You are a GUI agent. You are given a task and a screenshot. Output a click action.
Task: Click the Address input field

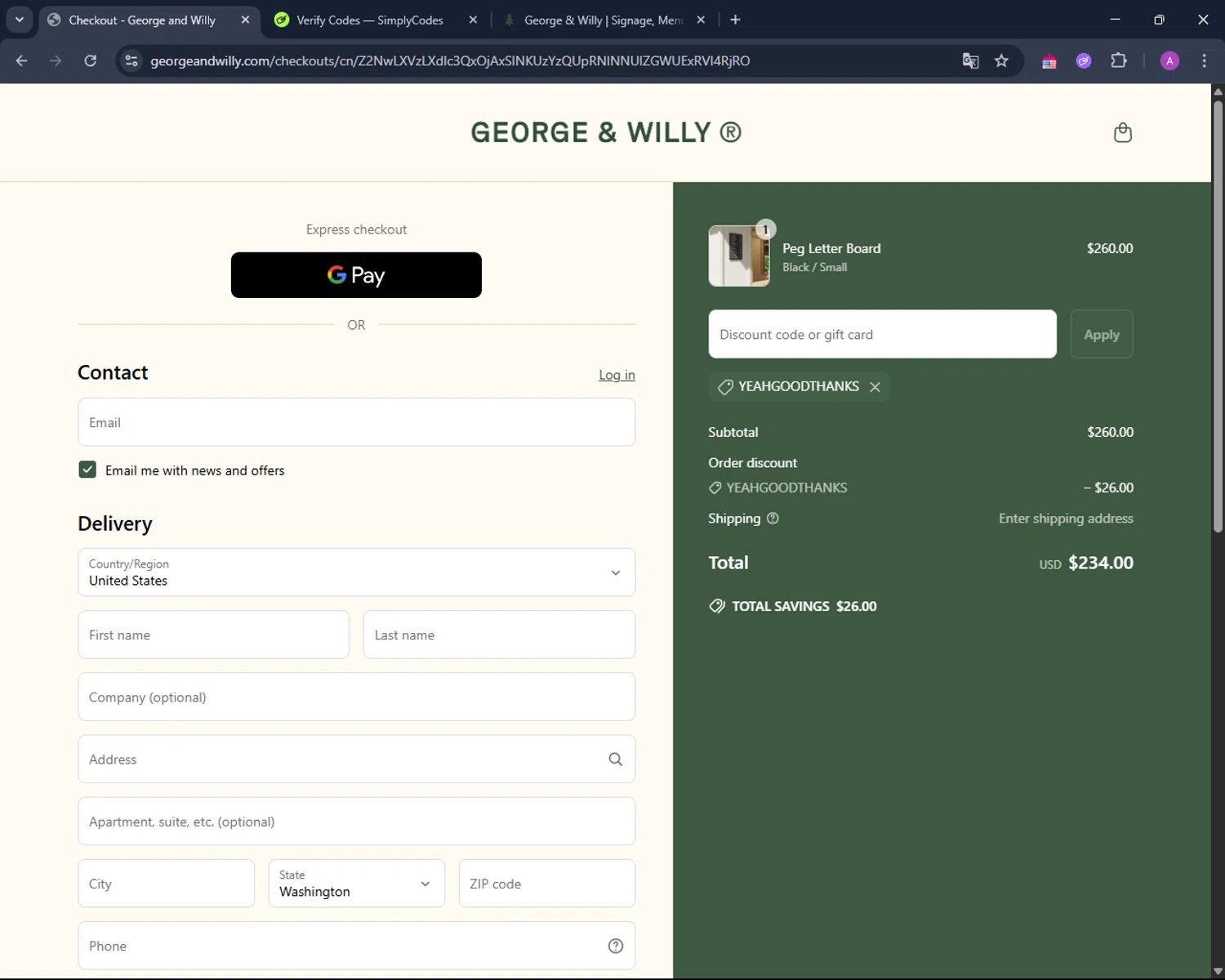click(356, 759)
